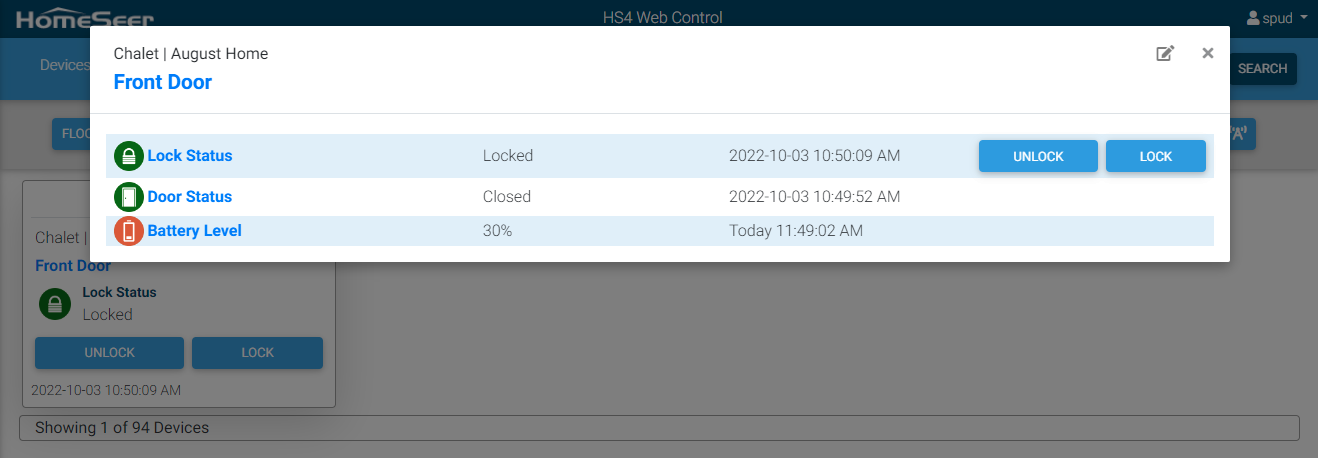This screenshot has height=458, width=1318.
Task: Expand the spud user dropdown
Action: [1269, 18]
